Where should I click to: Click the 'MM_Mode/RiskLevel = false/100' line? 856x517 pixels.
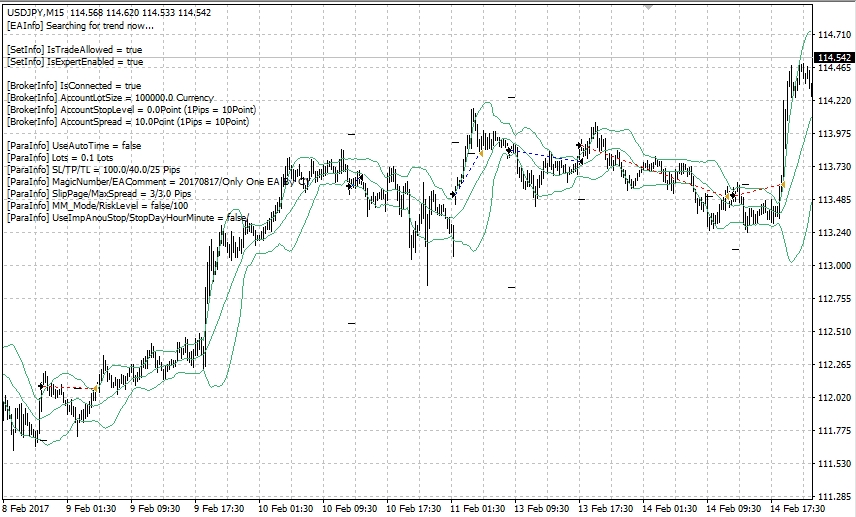click(97, 206)
